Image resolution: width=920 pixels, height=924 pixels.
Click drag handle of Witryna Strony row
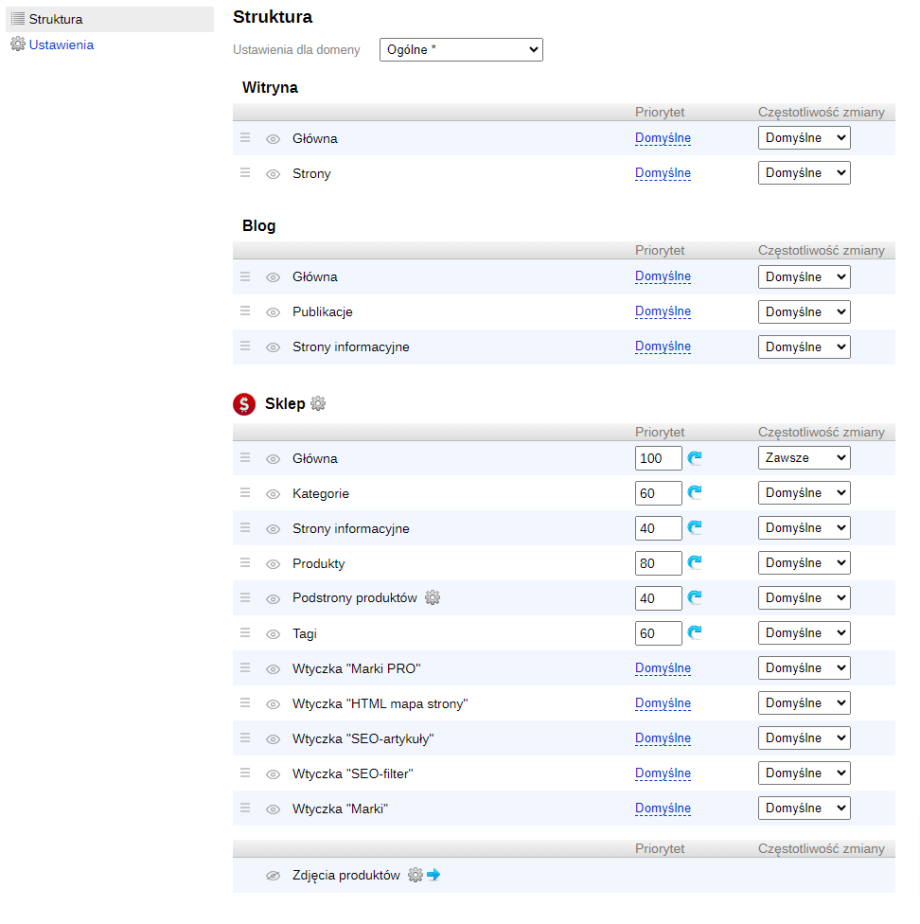click(x=245, y=173)
